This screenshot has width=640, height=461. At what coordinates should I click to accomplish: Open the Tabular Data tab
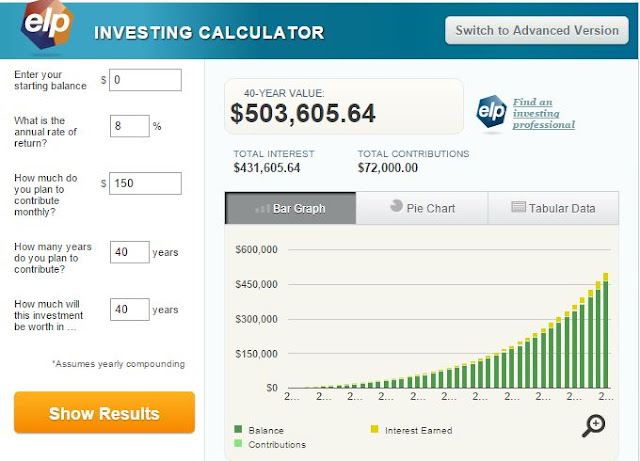pyautogui.click(x=553, y=208)
